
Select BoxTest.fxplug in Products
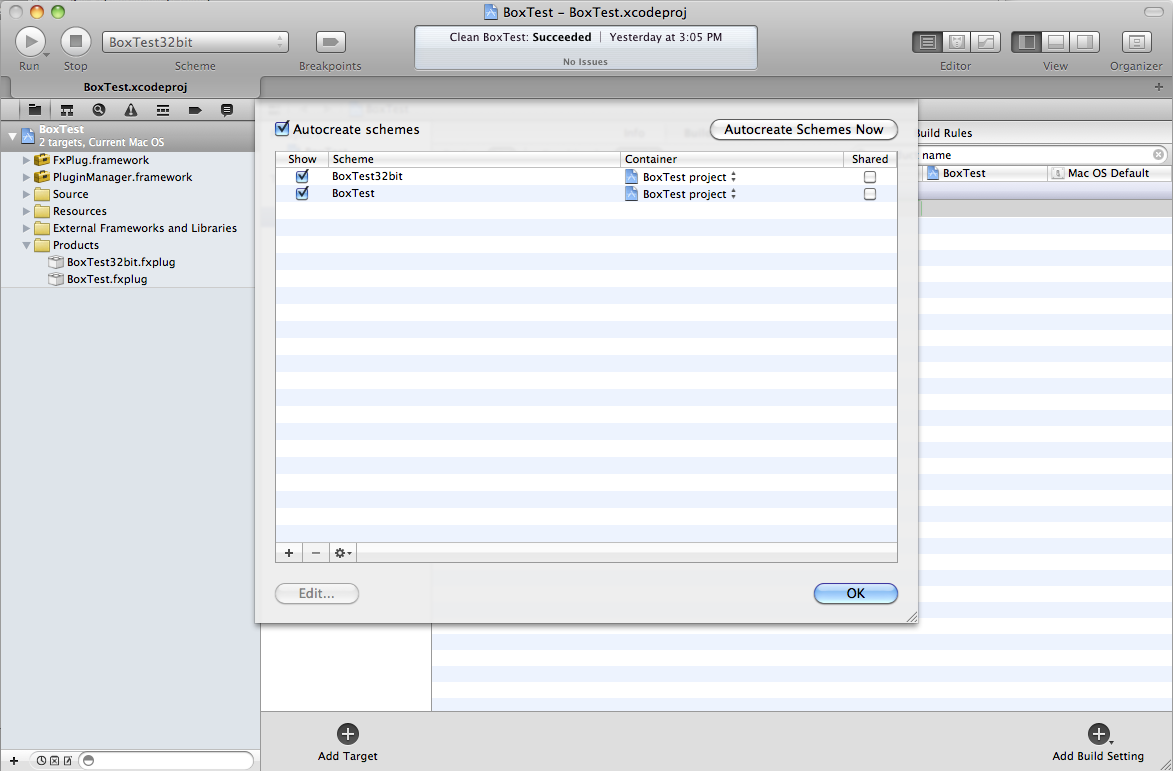point(106,279)
